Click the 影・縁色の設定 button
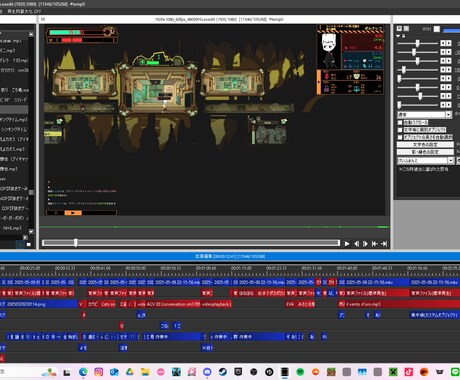The width and height of the screenshot is (460, 380). point(425,152)
